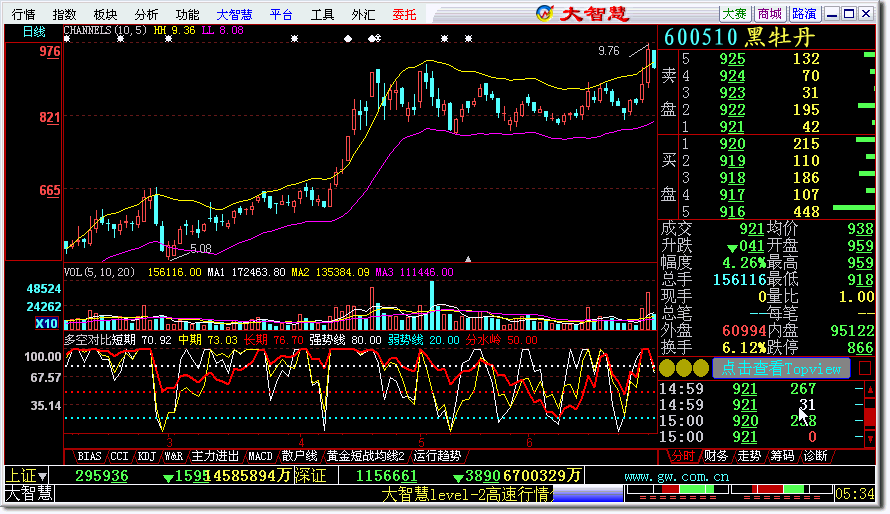
Task: Click the left market breadth bar in status bar
Action: point(677,490)
